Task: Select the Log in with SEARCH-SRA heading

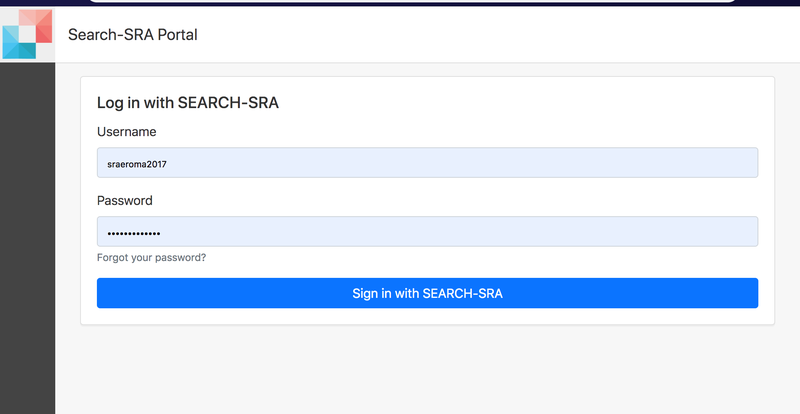Action: 188,103
